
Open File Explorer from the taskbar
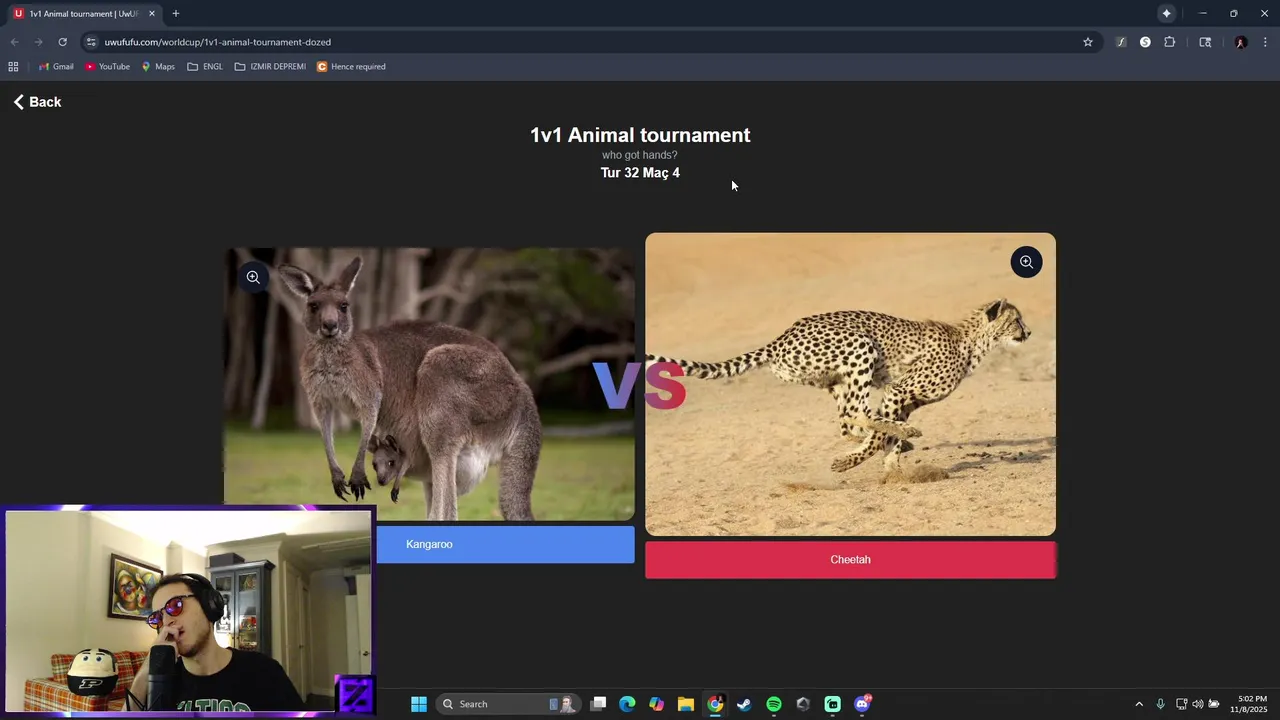click(686, 704)
